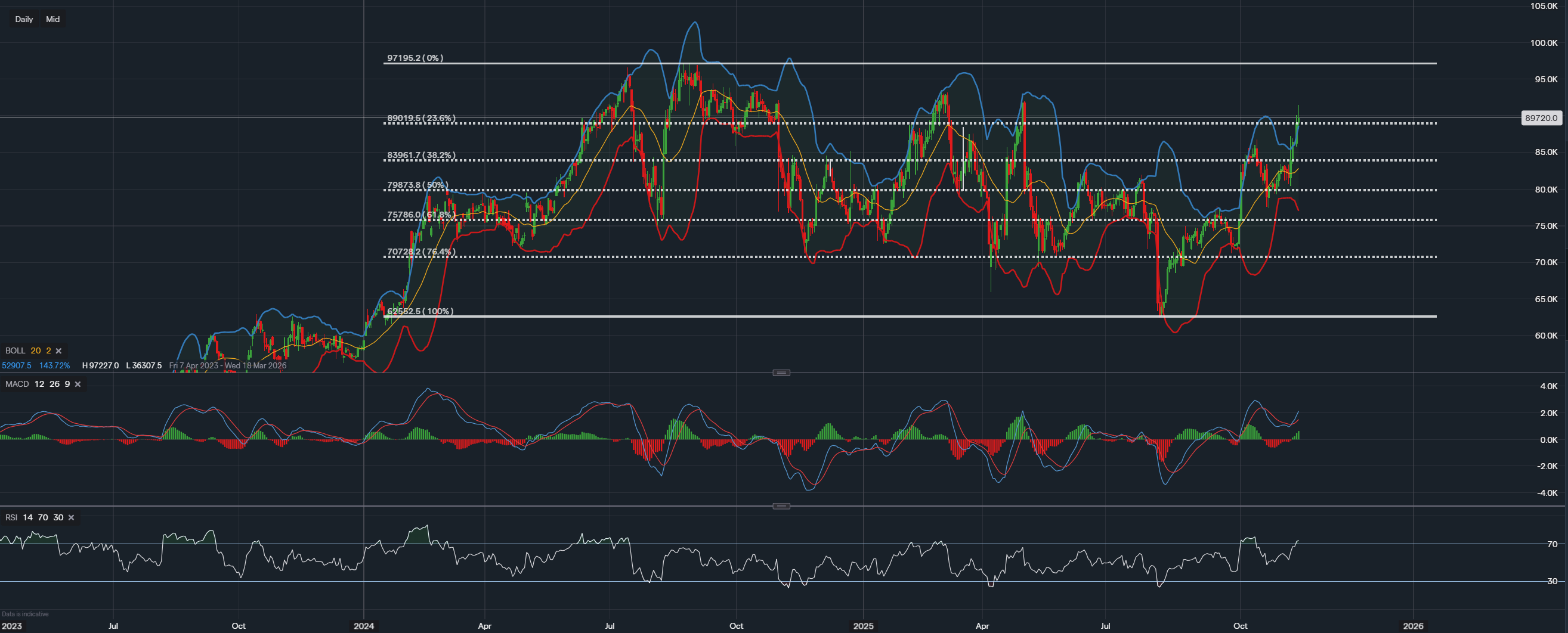Viewport: 1568px width, 633px height.
Task: Open the Mid price type selector
Action: tap(53, 19)
